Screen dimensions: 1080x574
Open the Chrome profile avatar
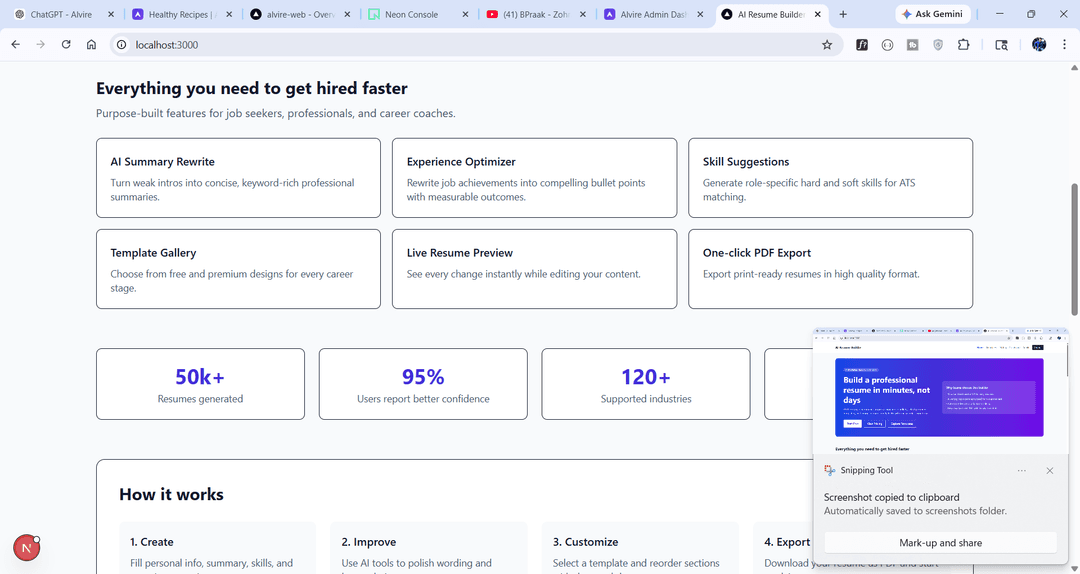pos(1039,45)
